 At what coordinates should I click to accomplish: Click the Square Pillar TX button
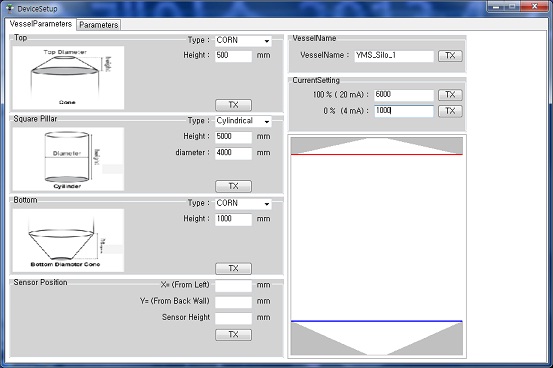pos(233,186)
